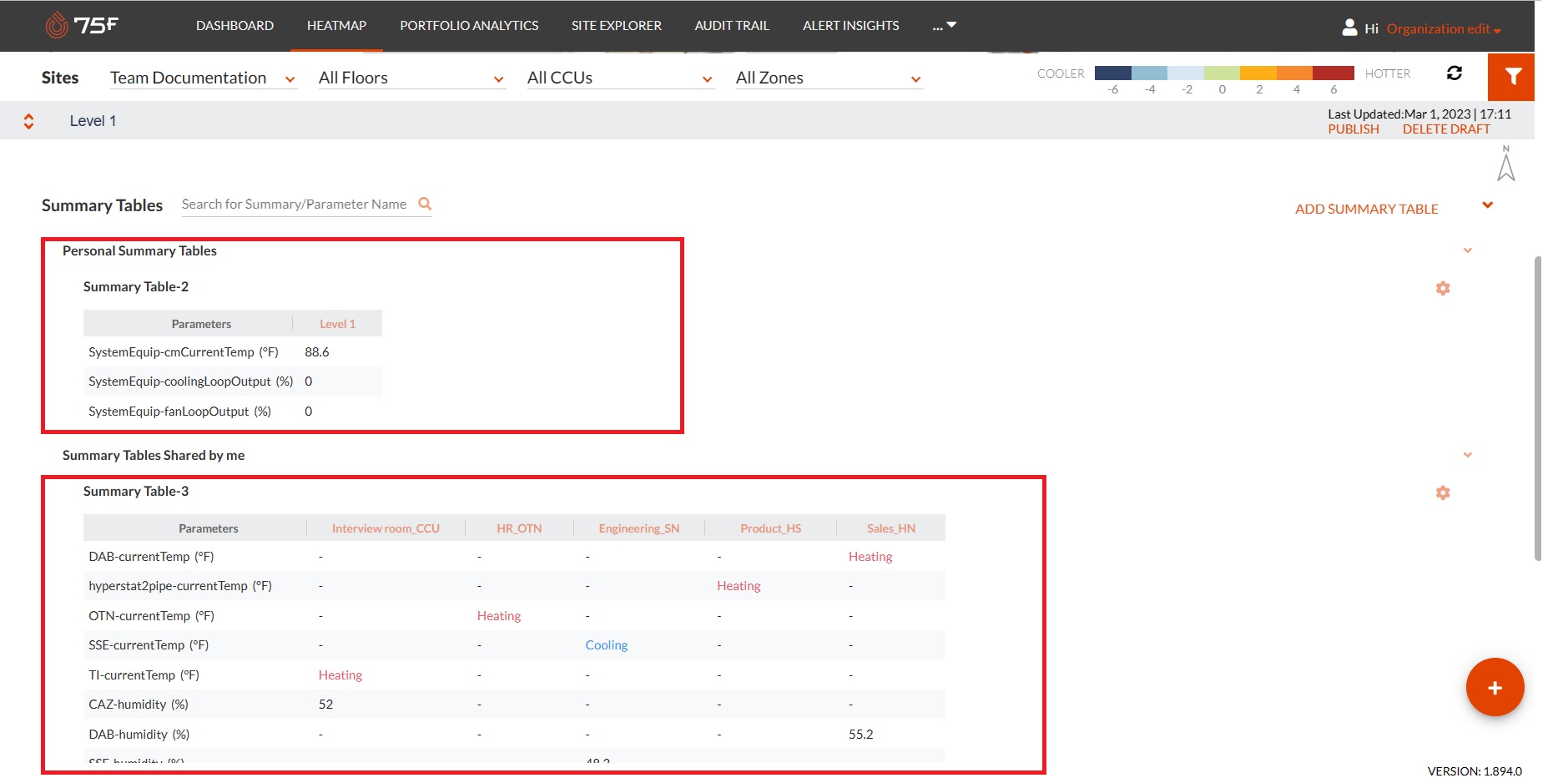The height and width of the screenshot is (778, 1568).
Task: Collapse Summary Tables Shared by me section
Action: (x=1467, y=455)
